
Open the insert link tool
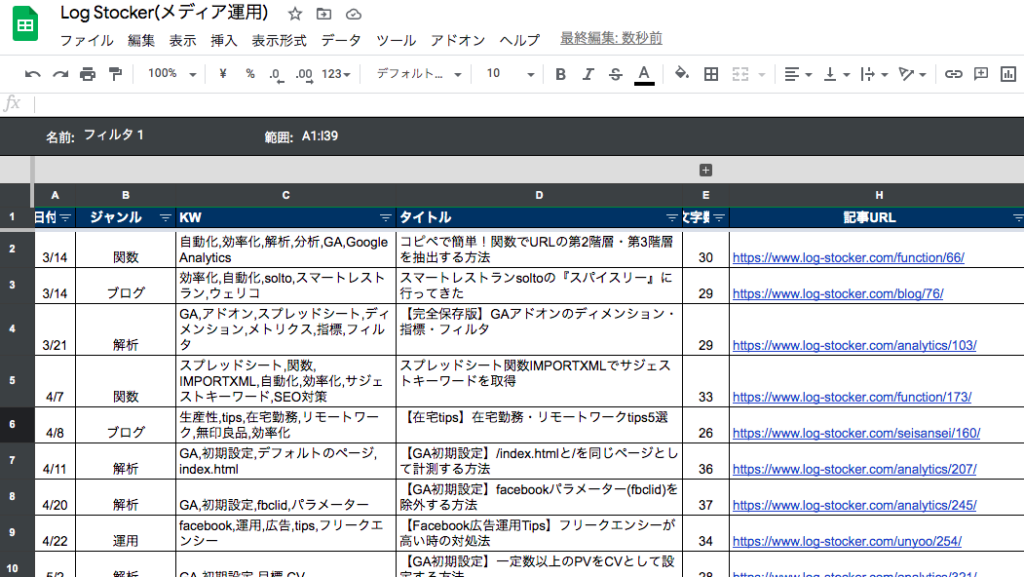[953, 73]
